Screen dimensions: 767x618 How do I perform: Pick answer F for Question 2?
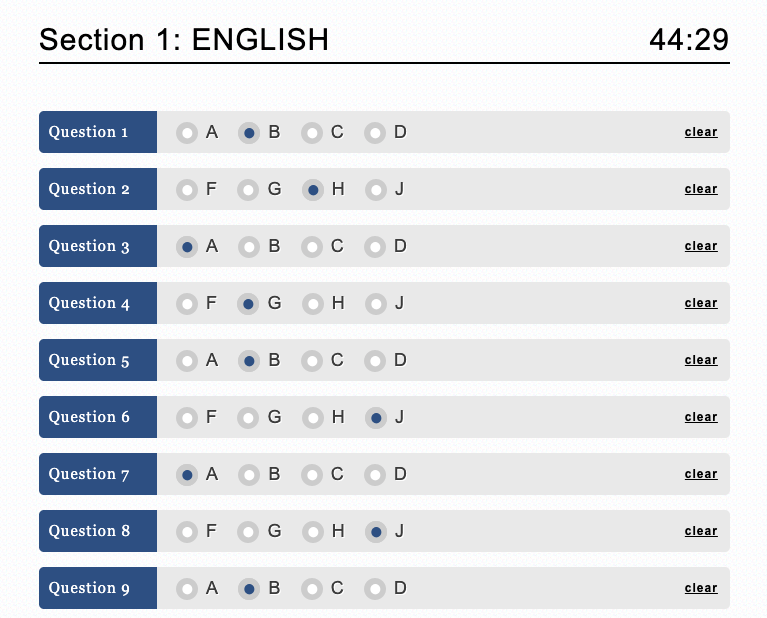point(187,190)
